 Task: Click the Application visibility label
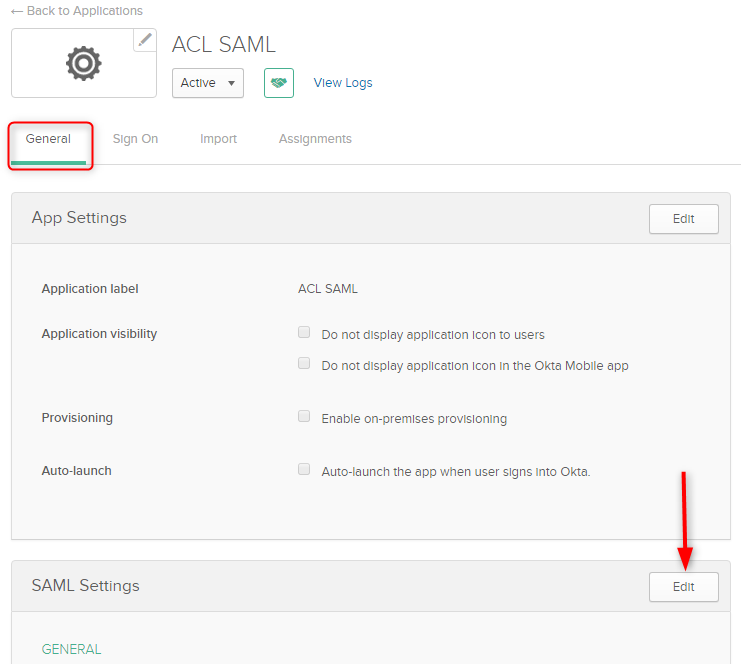point(99,334)
